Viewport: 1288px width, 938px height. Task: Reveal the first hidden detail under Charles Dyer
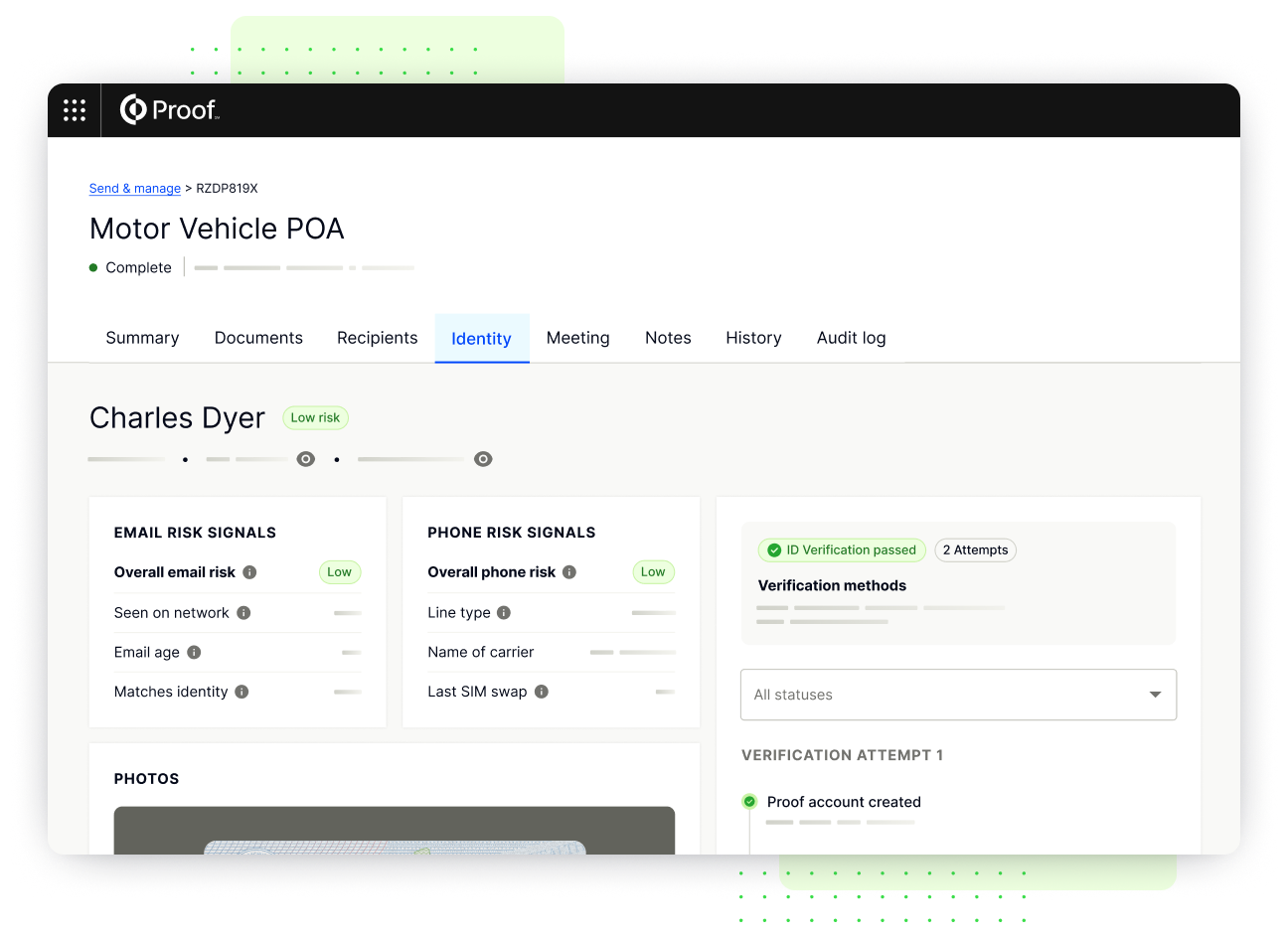tap(306, 459)
